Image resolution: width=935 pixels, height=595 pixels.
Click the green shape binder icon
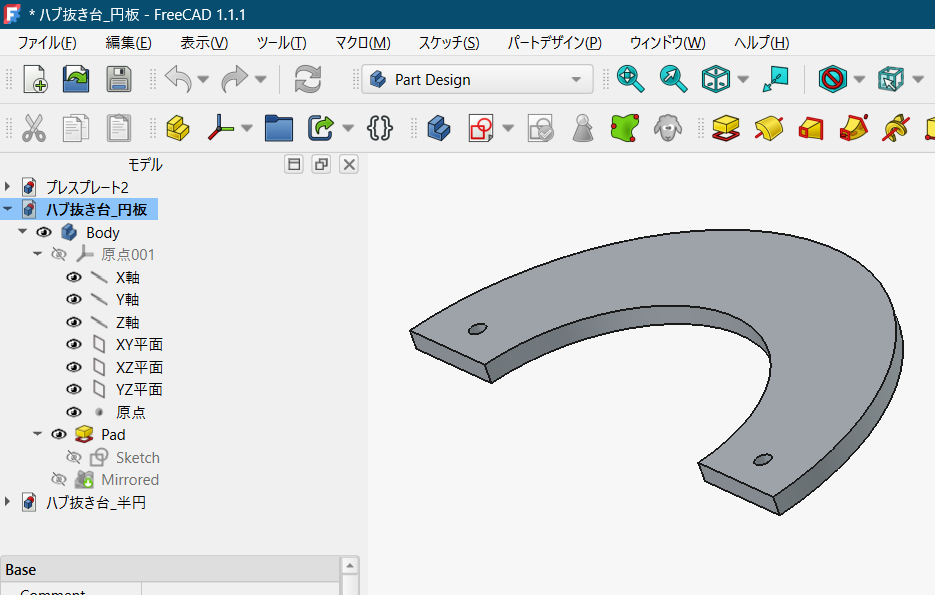pos(625,128)
